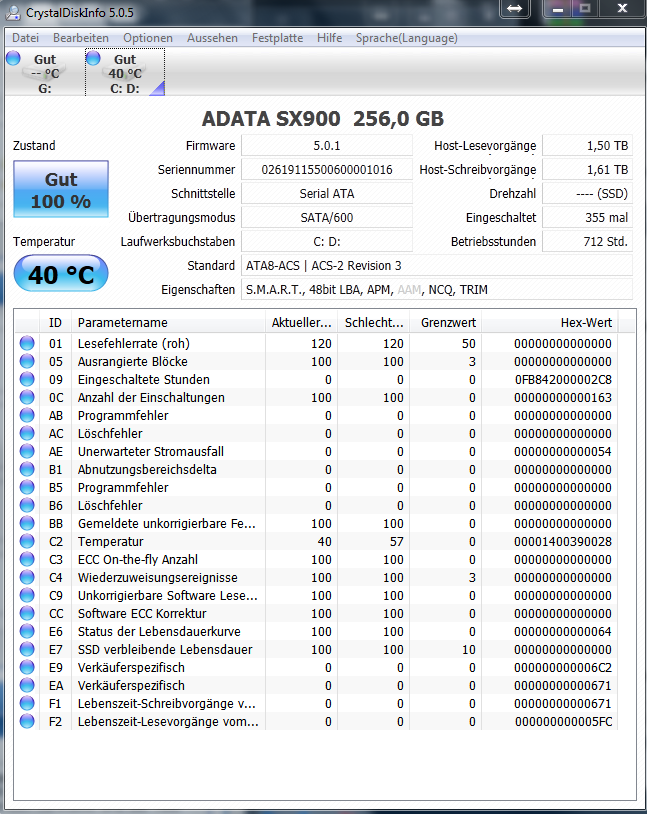Open the Festplatte menu
The image size is (647, 814).
click(277, 38)
